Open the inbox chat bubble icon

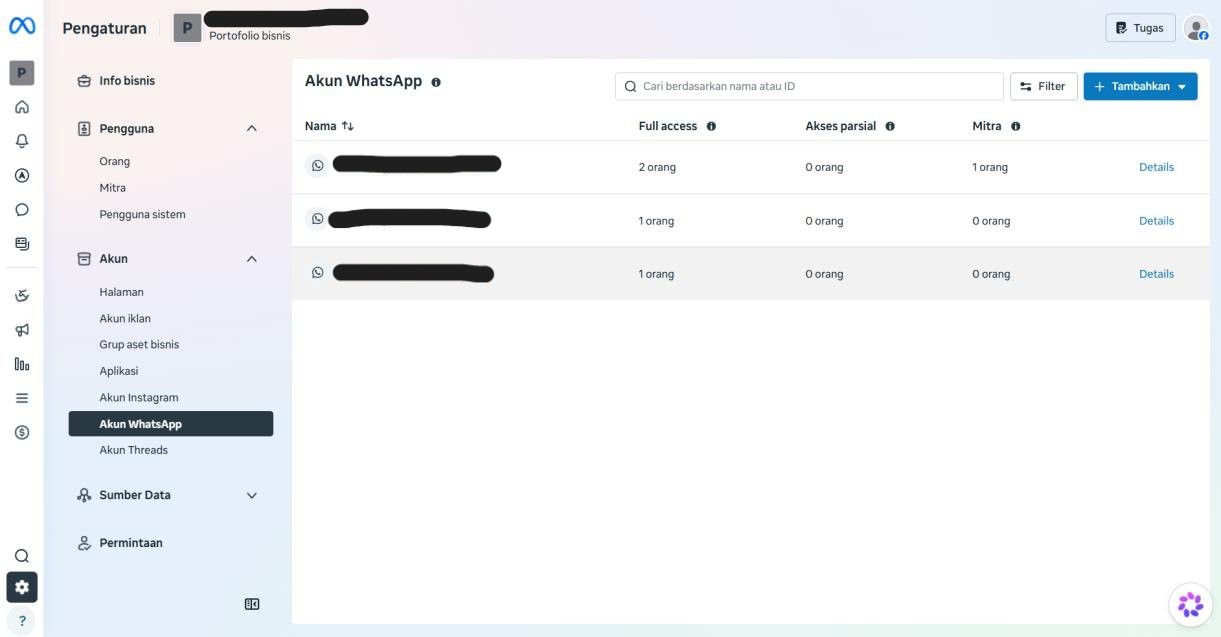22,210
